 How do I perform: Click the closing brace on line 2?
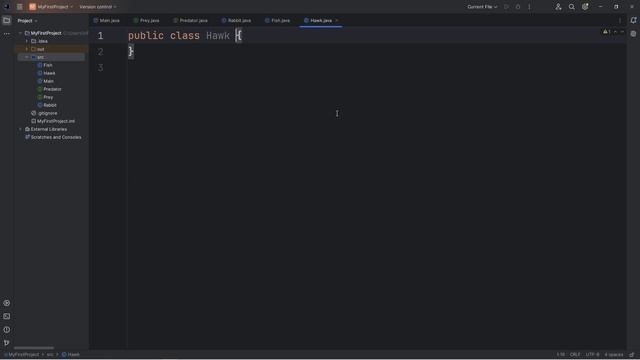[131, 52]
